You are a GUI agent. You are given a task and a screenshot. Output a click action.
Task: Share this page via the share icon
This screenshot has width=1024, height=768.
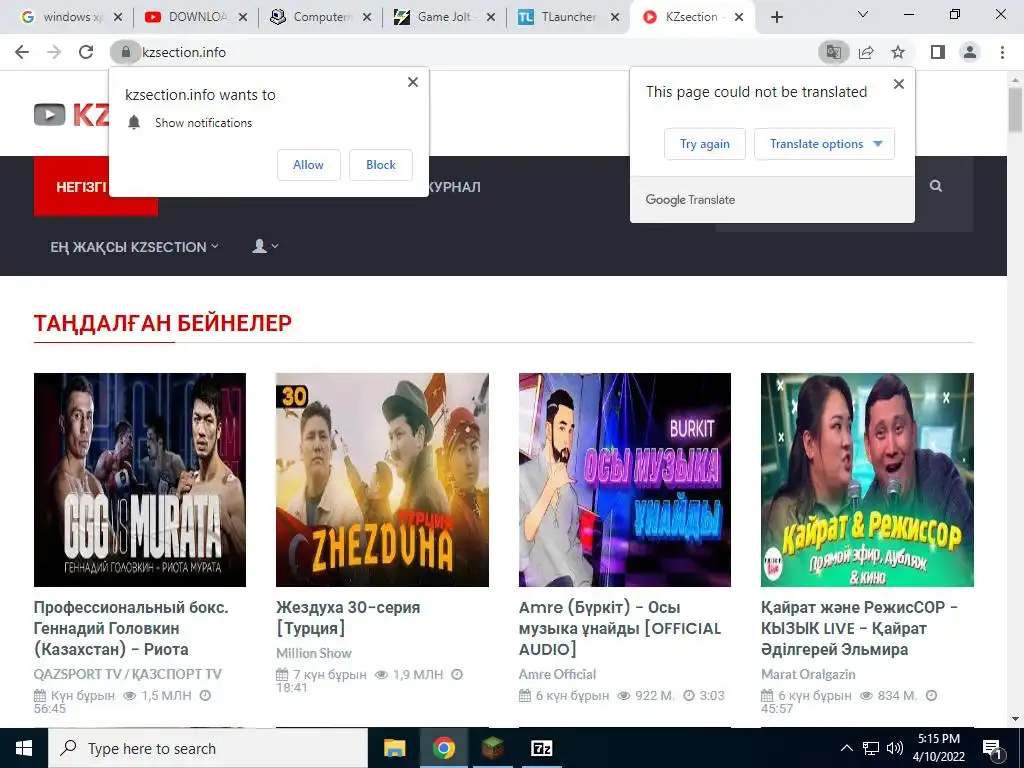[x=866, y=52]
